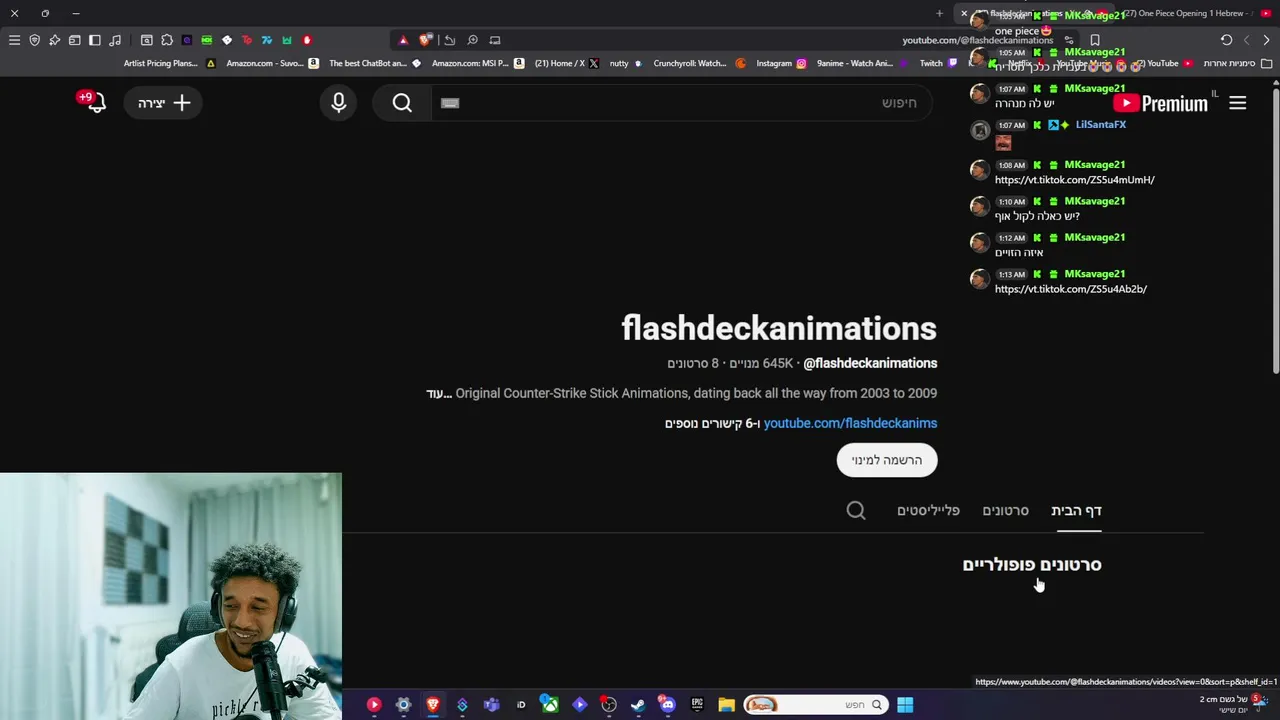Click the YouTube search magnifier button
The width and height of the screenshot is (1280, 720).
pyautogui.click(x=402, y=103)
